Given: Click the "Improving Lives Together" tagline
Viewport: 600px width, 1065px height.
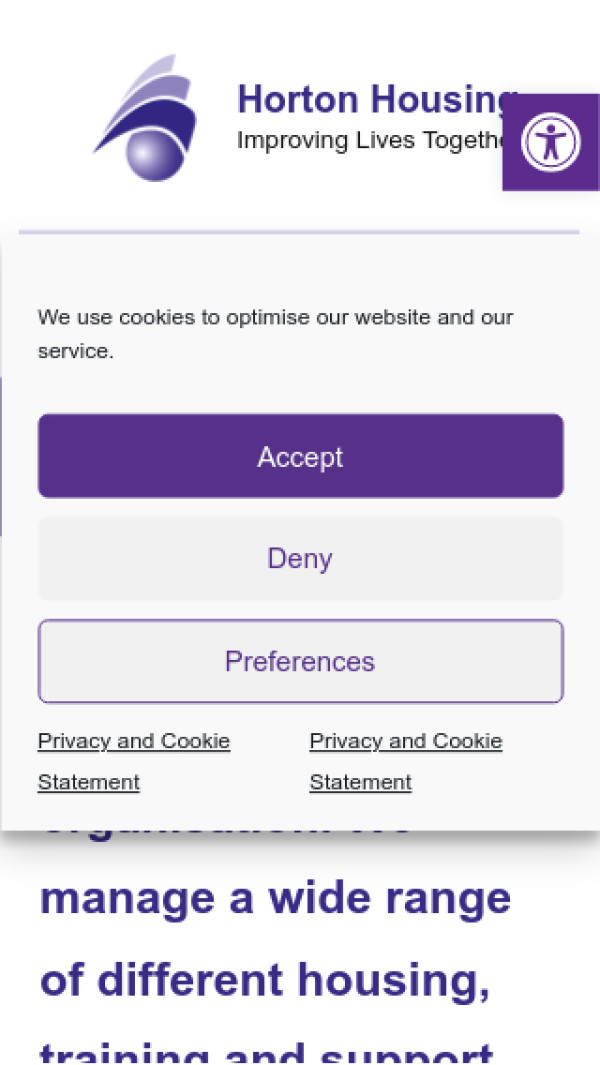Looking at the screenshot, I should (x=368, y=140).
